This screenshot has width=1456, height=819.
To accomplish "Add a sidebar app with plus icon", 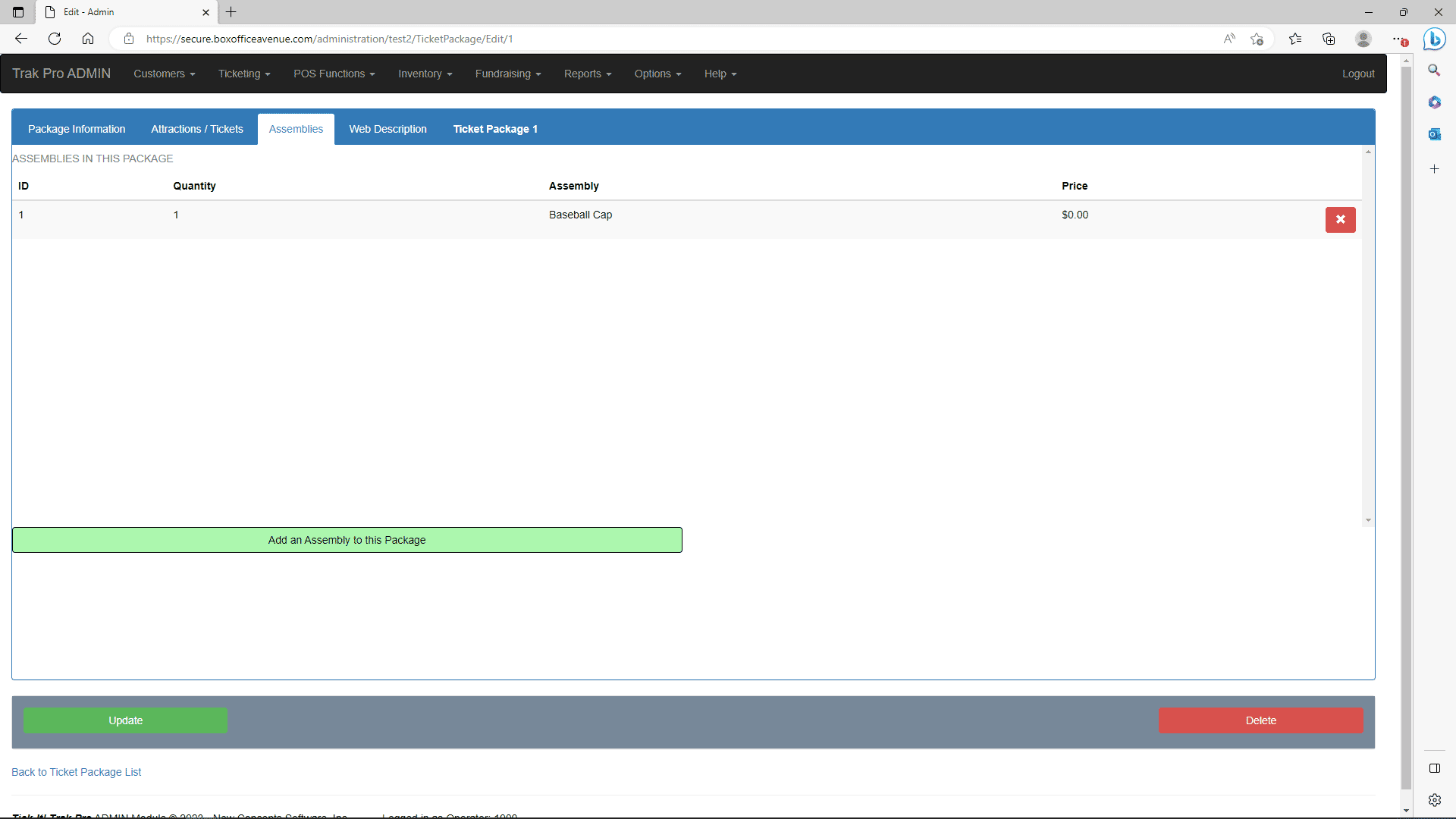I will point(1434,169).
